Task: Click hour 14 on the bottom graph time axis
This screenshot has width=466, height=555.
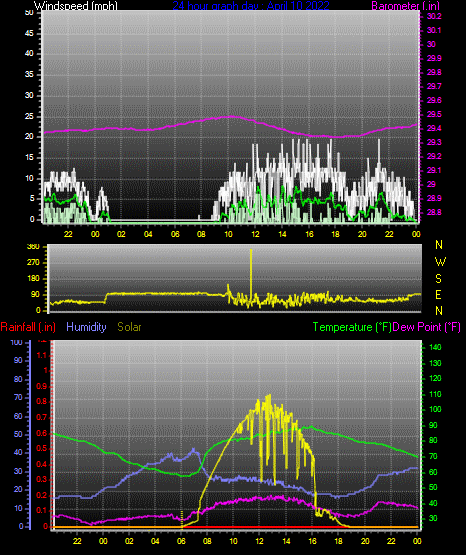Action: 286,541
